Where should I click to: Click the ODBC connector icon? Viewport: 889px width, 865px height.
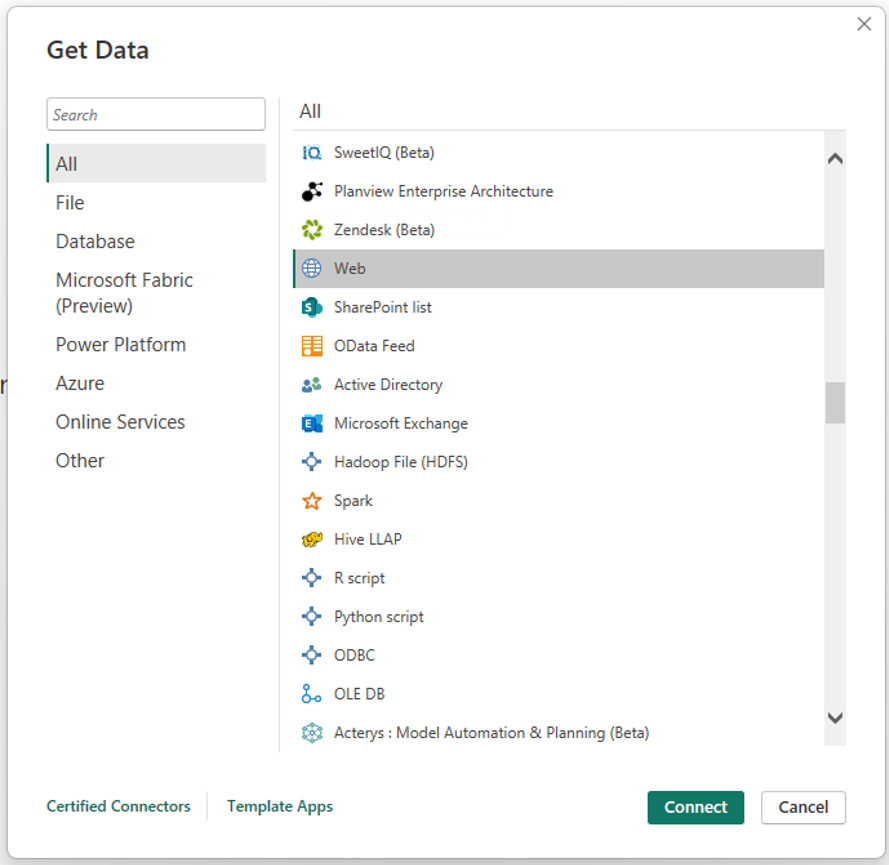pos(312,655)
